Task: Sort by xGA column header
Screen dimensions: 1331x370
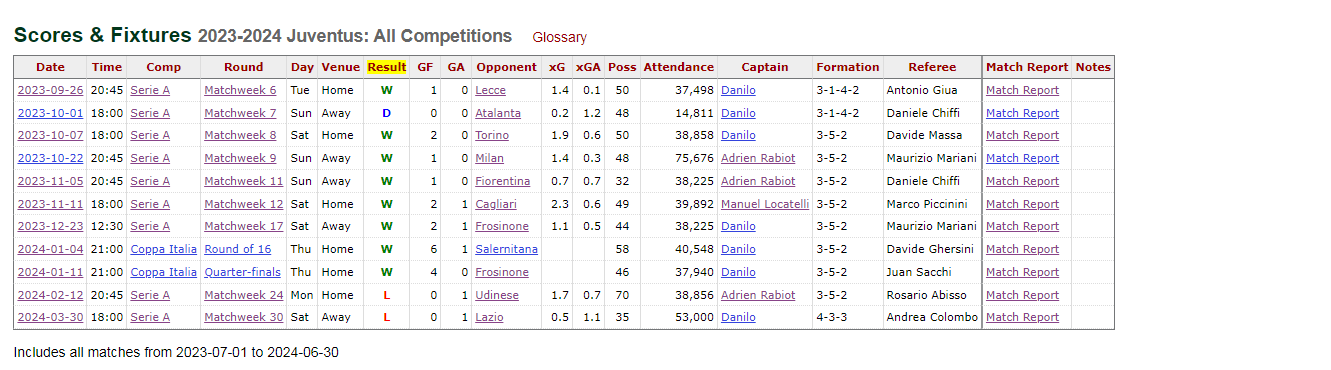Action: coord(588,67)
